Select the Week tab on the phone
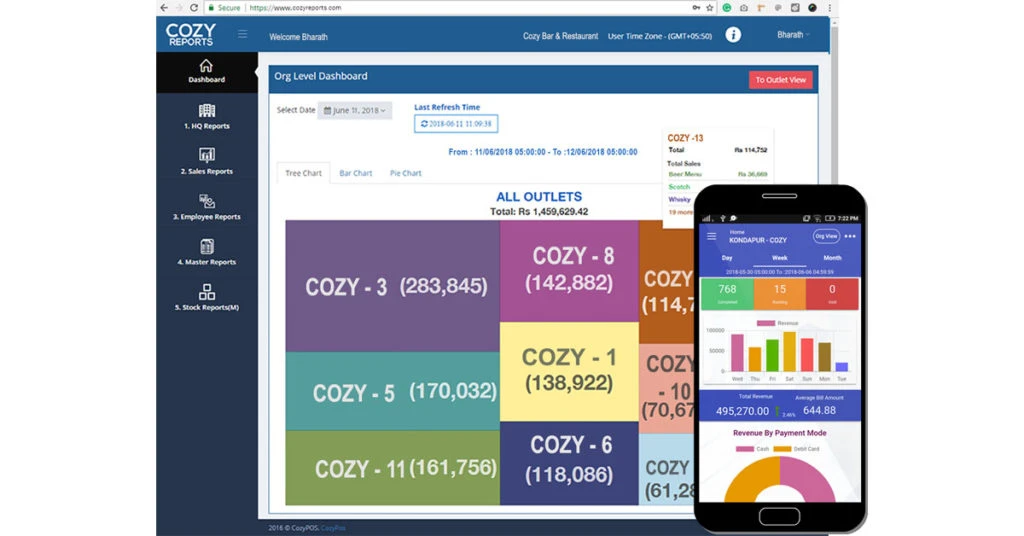1024x536 pixels. click(780, 258)
